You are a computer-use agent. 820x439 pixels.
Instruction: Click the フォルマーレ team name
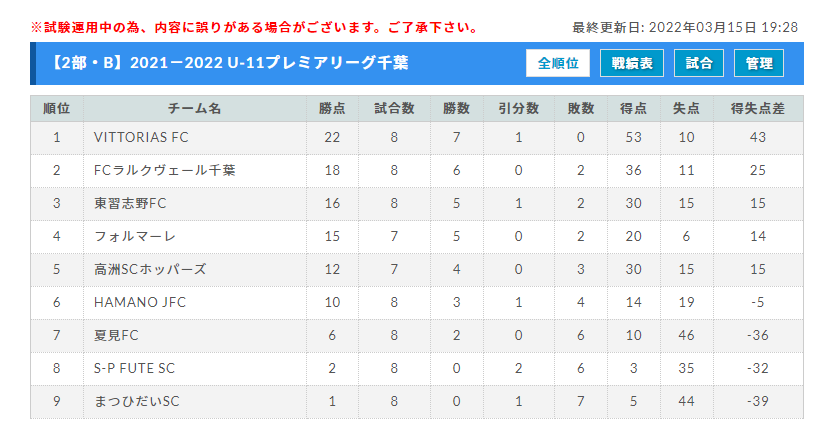click(134, 237)
